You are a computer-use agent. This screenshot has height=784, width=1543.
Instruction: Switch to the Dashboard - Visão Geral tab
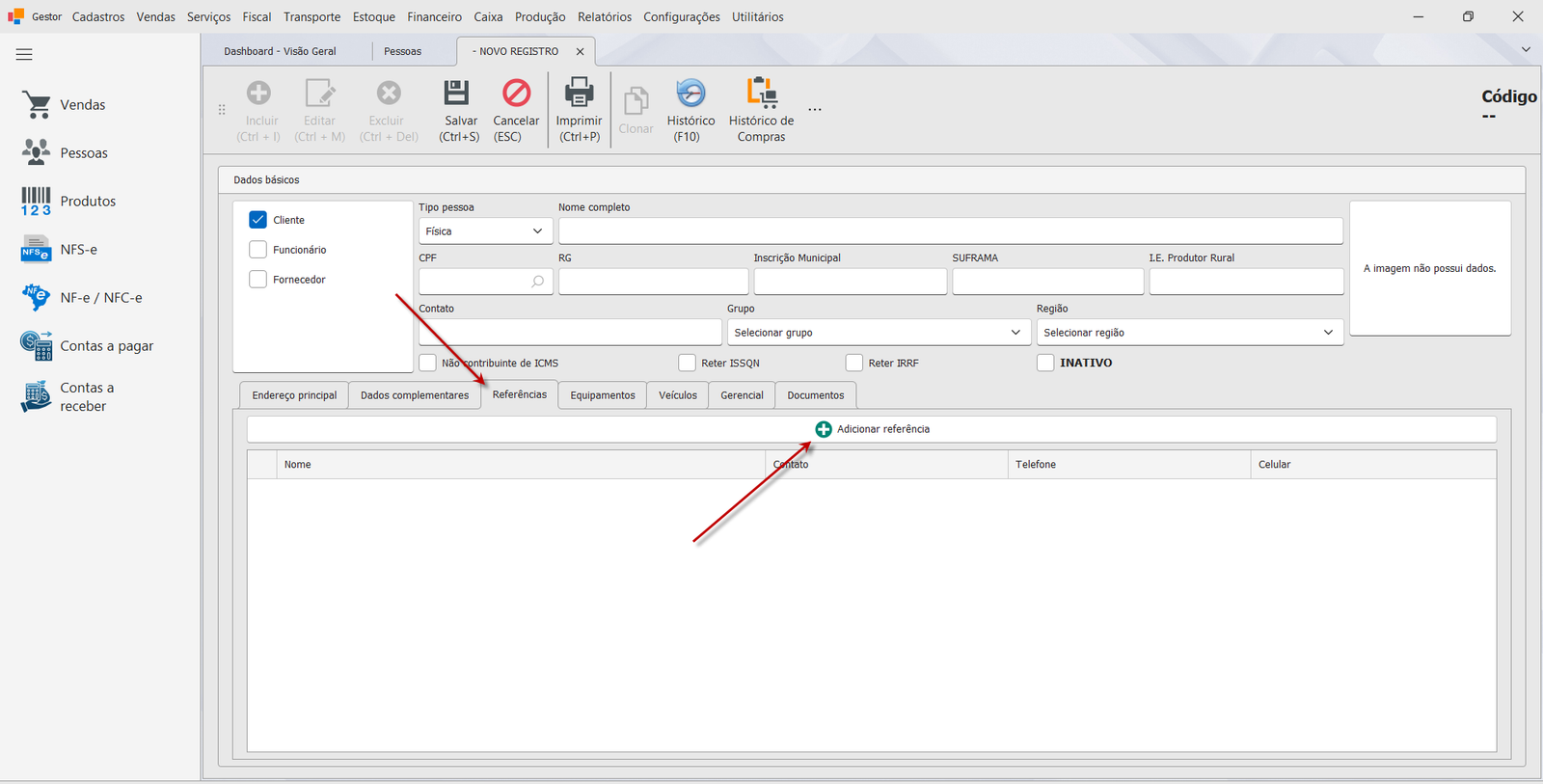(281, 52)
